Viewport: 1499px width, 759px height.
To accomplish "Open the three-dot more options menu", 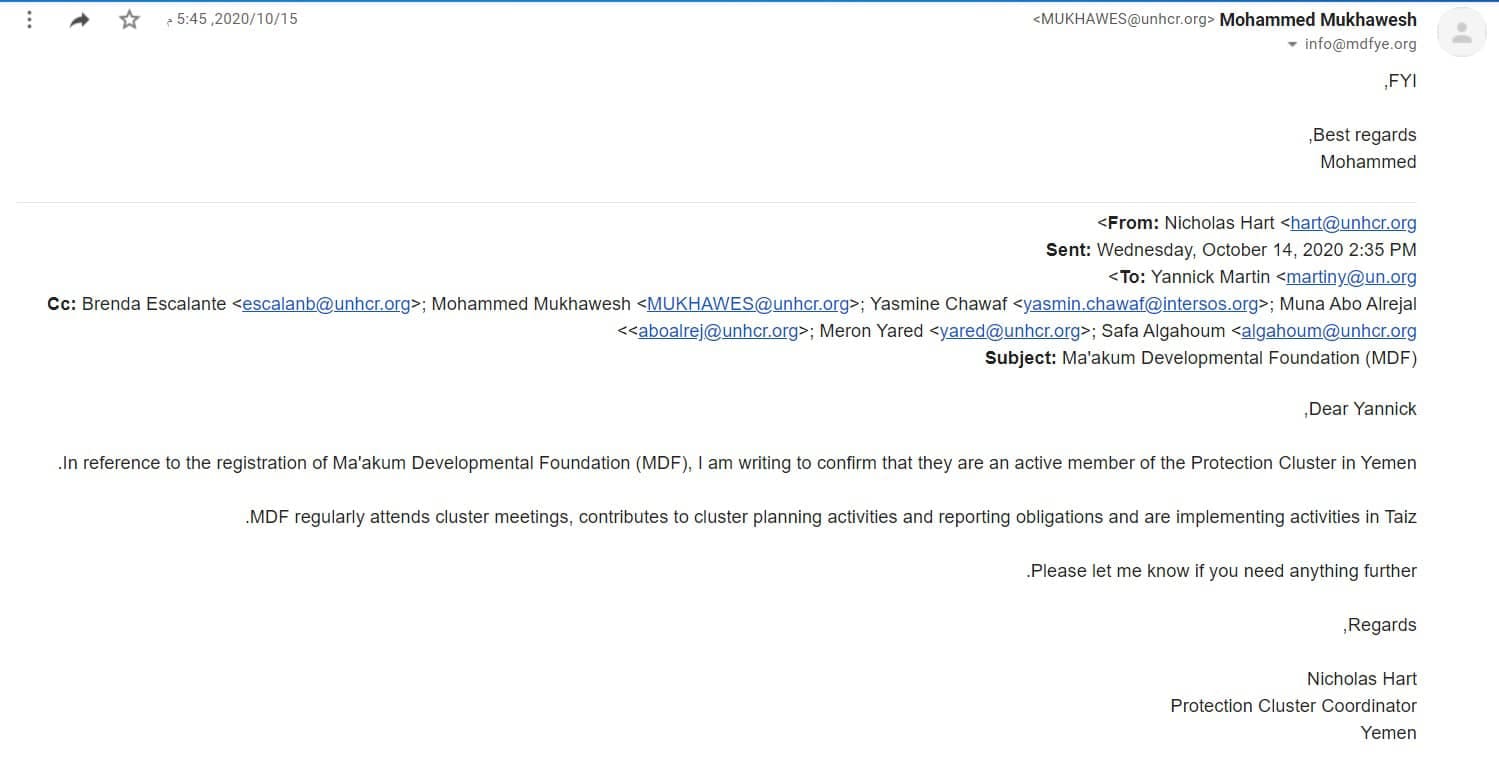I will 29,19.
